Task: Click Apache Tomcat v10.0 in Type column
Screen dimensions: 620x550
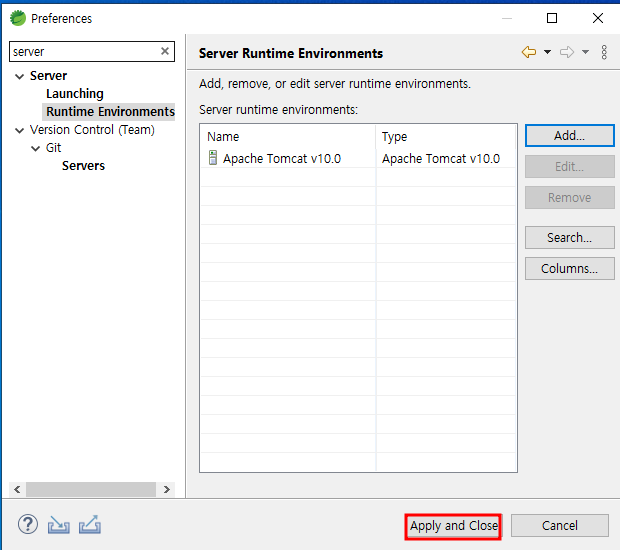Action: [x=441, y=159]
